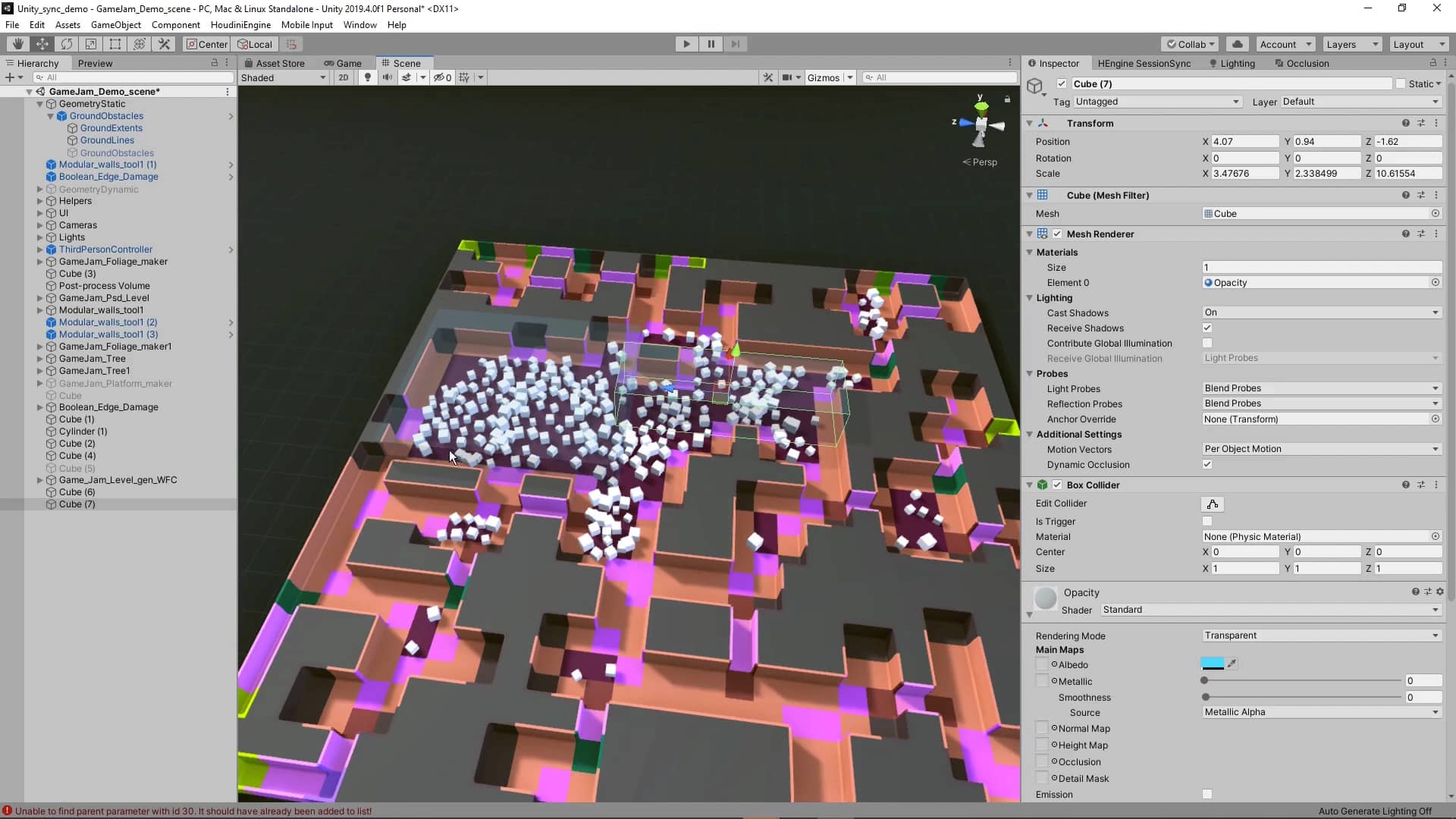Toggle Is Trigger checkbox on Box Collider
This screenshot has height=819, width=1456.
[x=1208, y=520]
